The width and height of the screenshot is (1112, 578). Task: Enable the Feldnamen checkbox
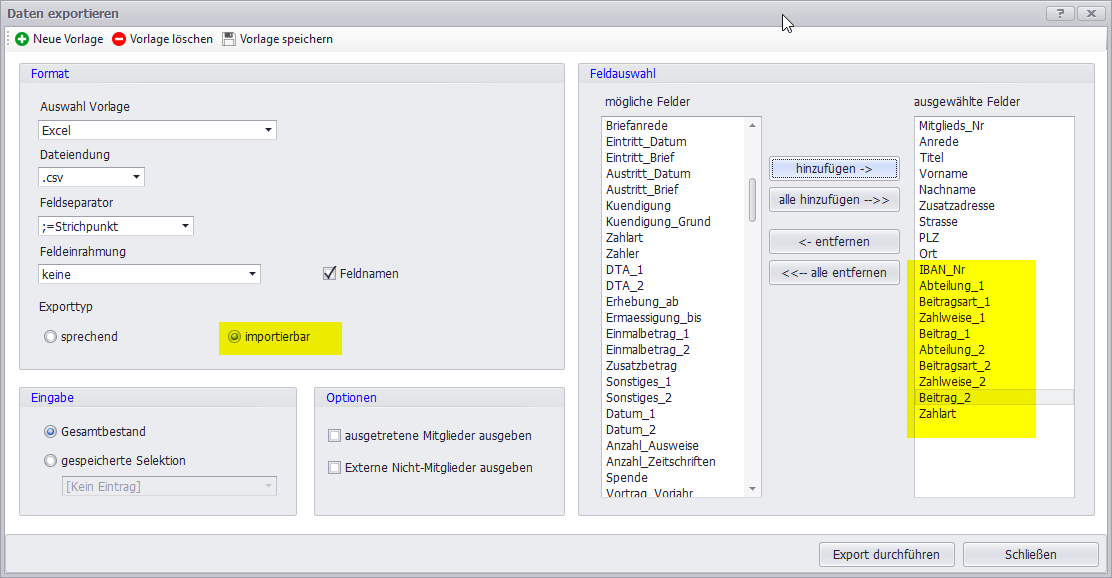coord(329,273)
